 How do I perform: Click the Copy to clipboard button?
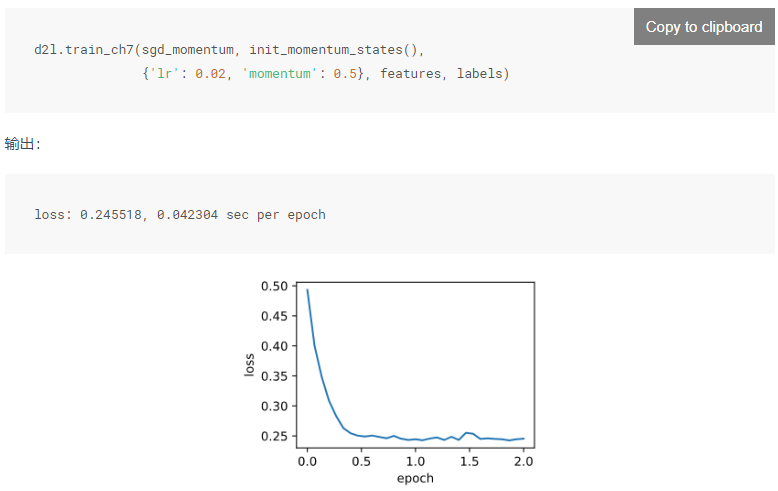pos(704,27)
